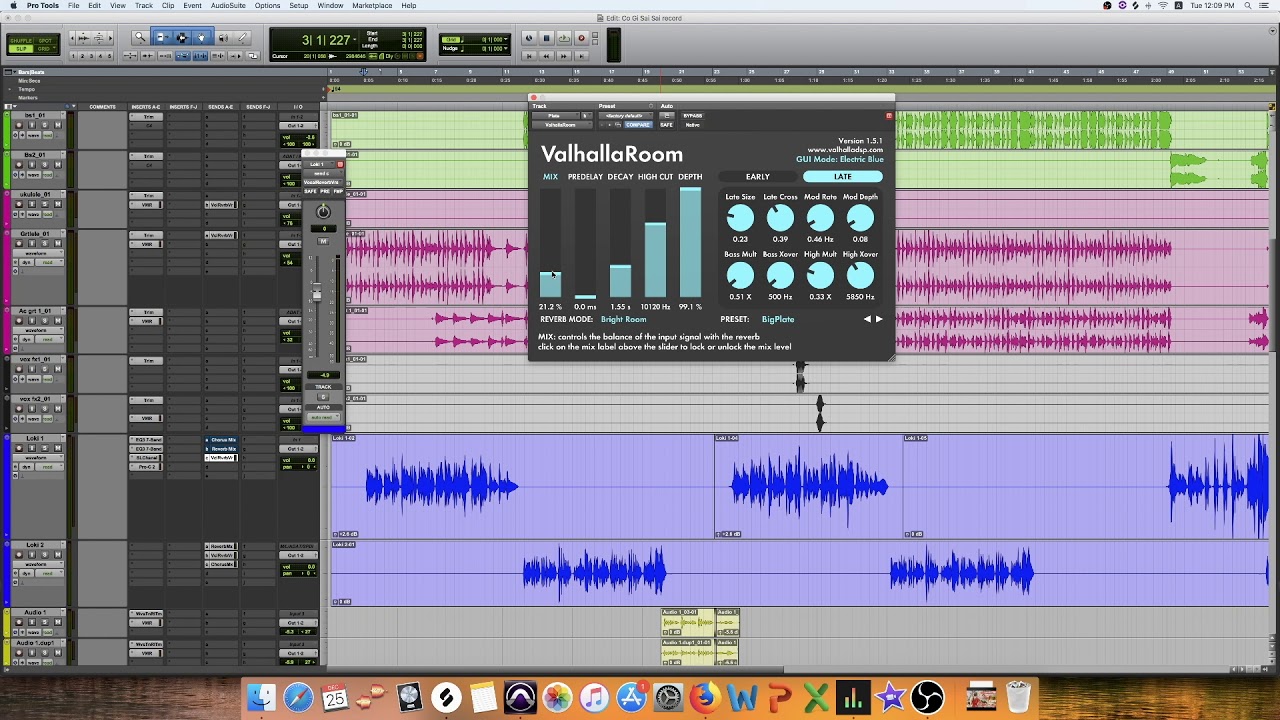Click the BYPASS button in plugin header
This screenshot has height=720, width=1280.
click(693, 115)
